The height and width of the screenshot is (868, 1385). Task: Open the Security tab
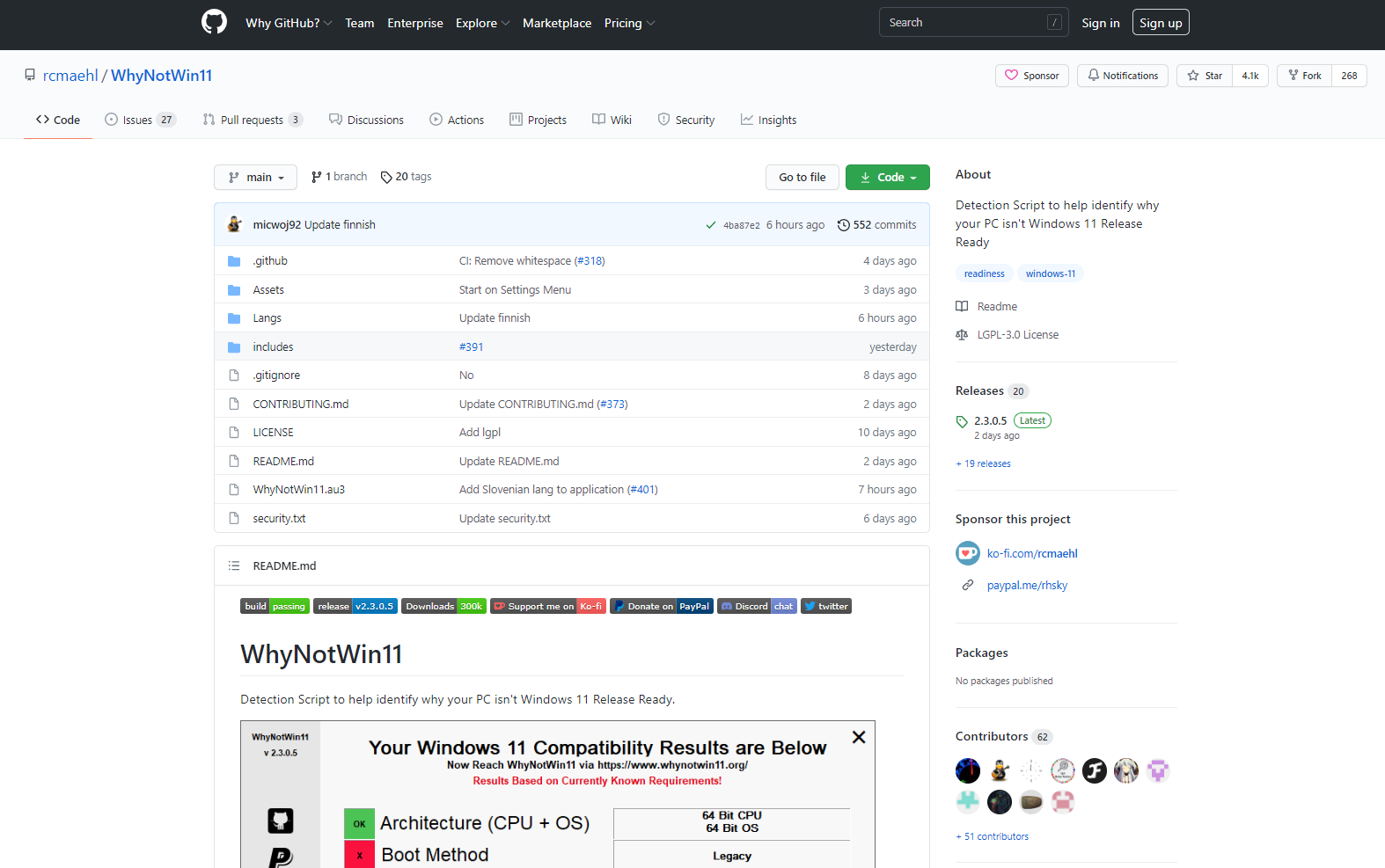click(x=686, y=120)
